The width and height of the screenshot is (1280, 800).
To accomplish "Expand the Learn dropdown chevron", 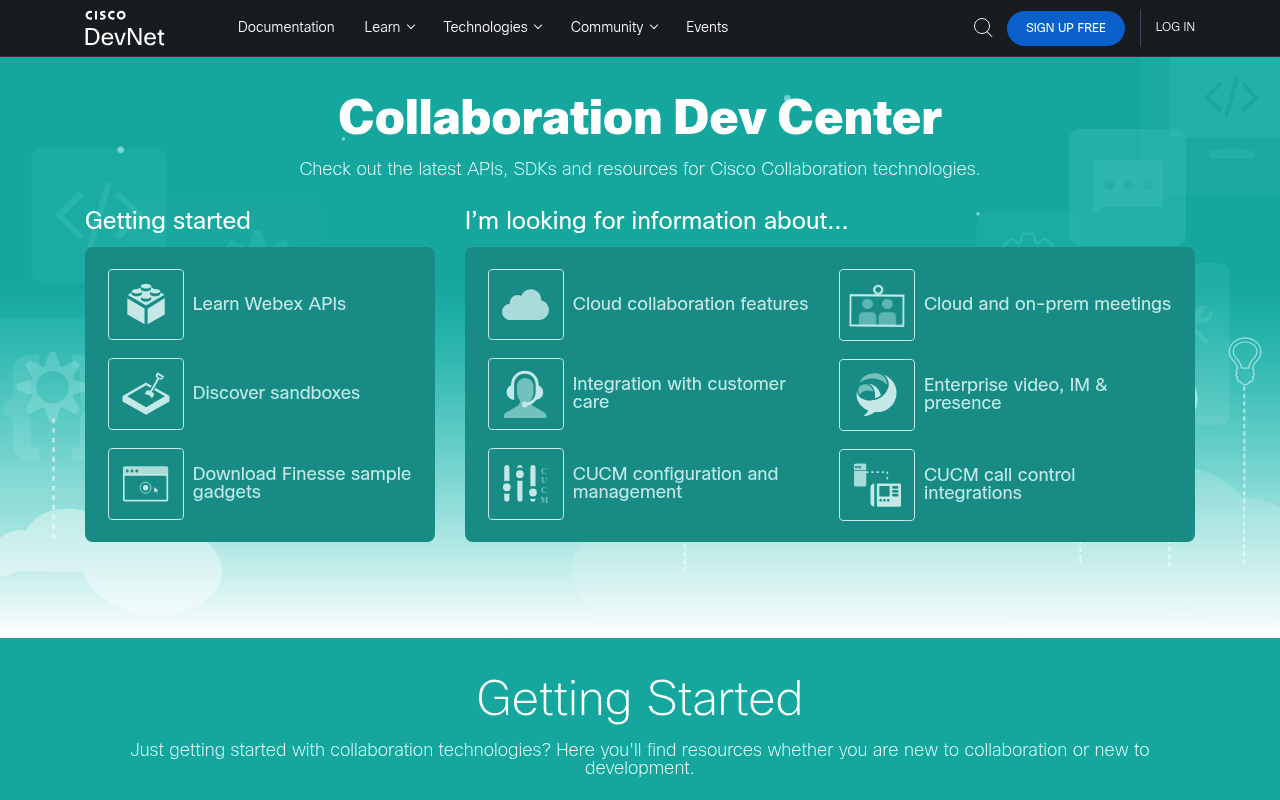I will coord(410,27).
